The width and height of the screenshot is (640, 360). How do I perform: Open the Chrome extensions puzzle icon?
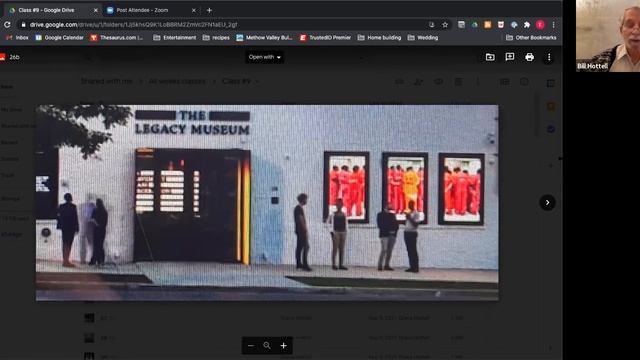527,25
